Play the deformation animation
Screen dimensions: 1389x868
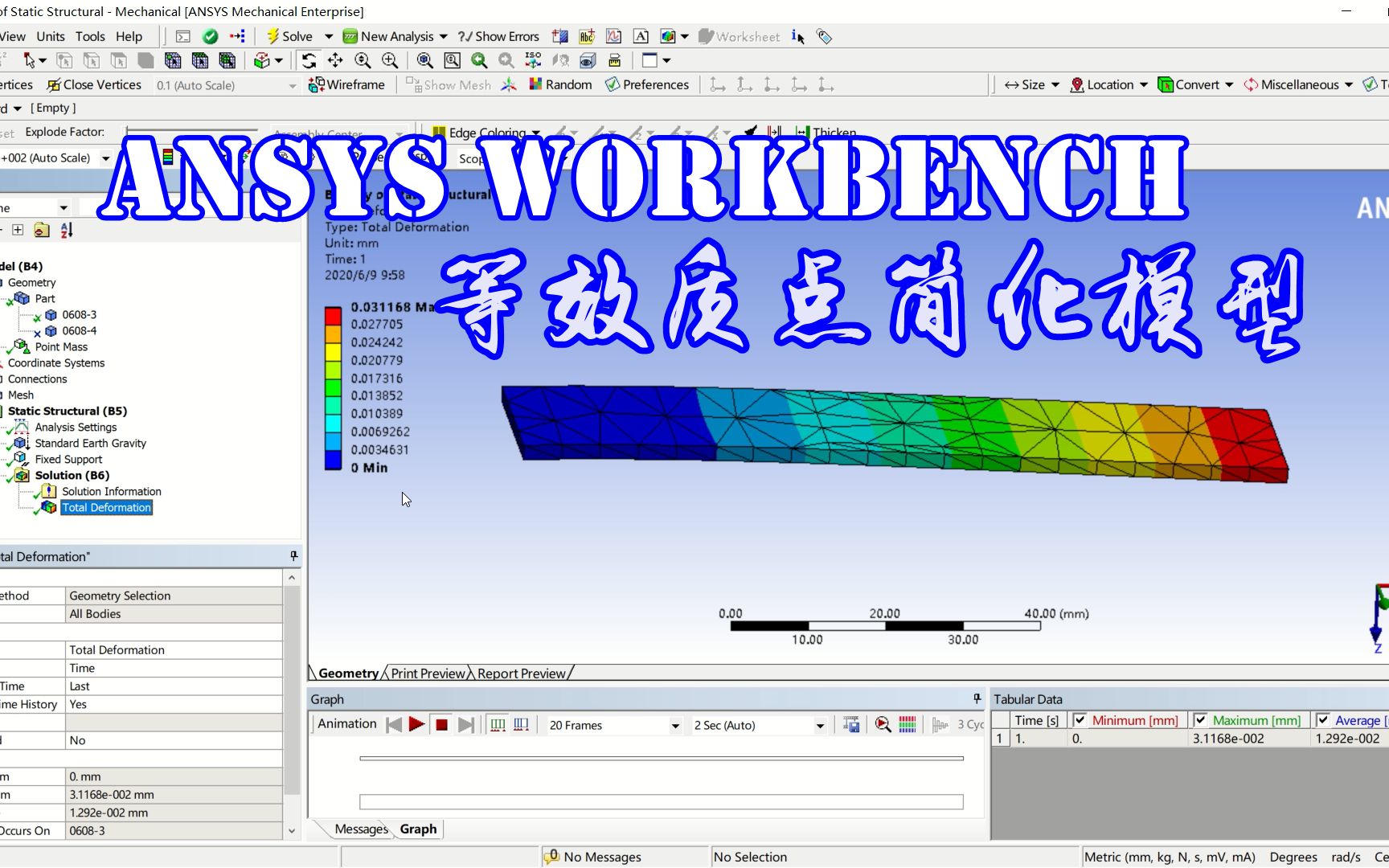point(416,724)
